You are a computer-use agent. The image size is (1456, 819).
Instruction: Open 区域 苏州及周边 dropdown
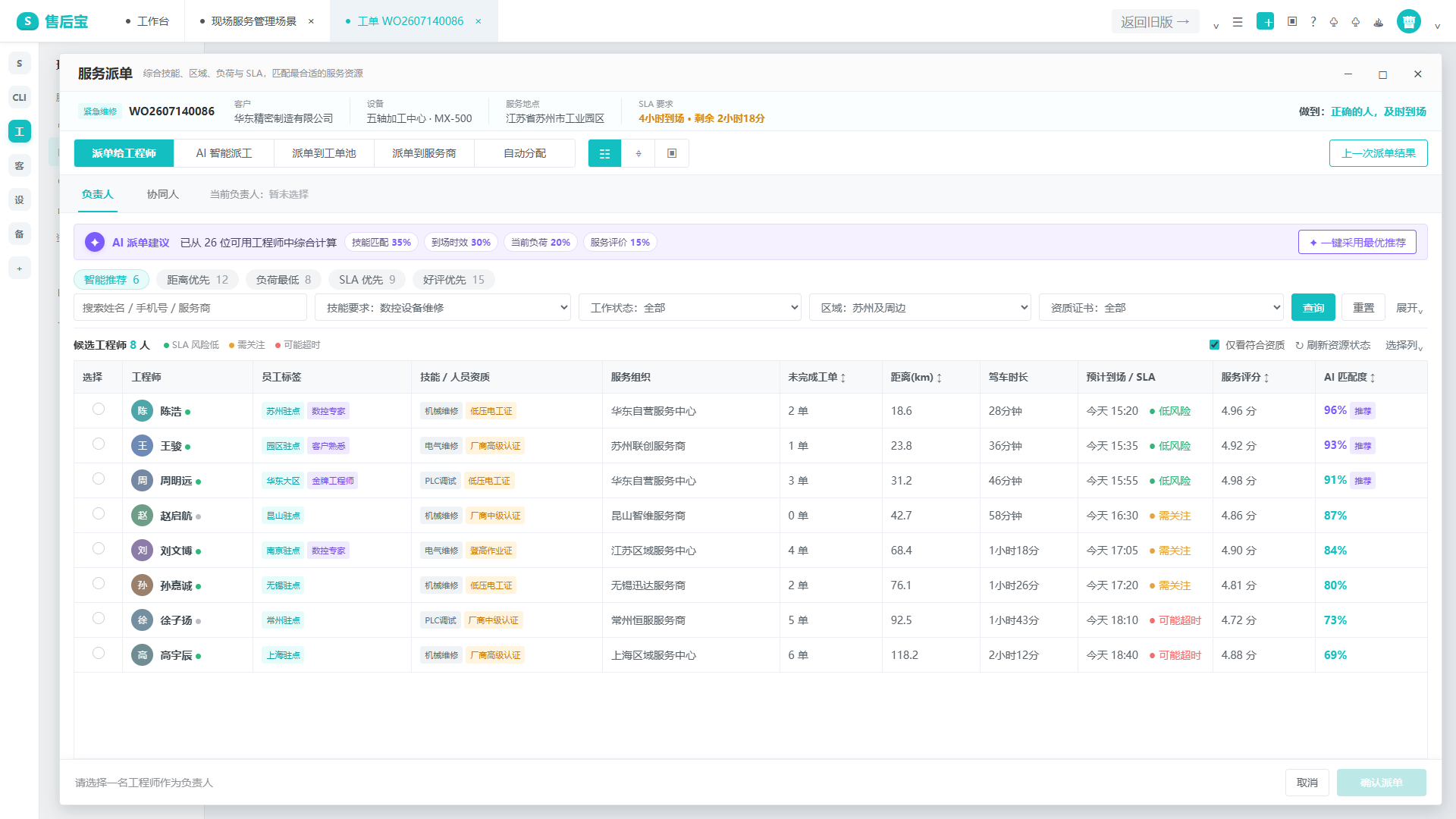[920, 308]
